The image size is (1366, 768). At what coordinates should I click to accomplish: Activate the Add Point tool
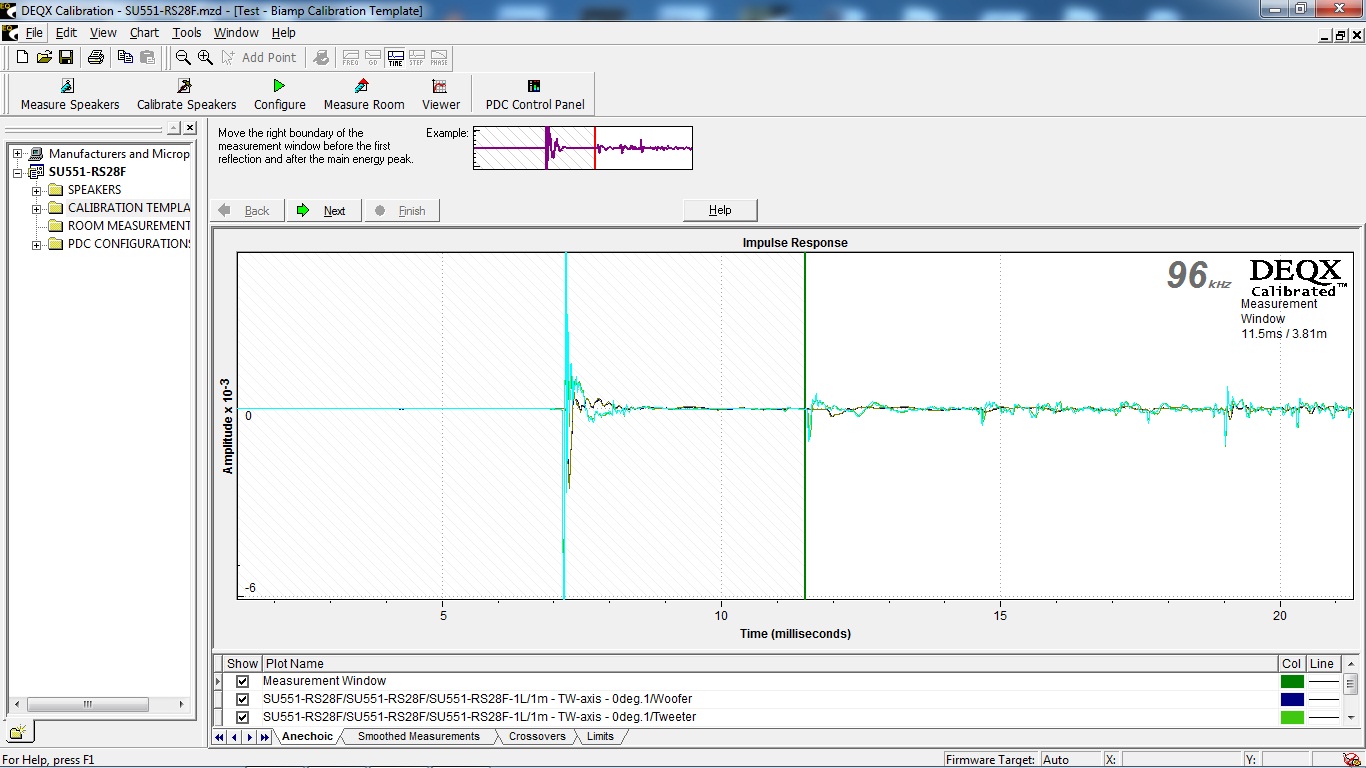tap(259, 58)
